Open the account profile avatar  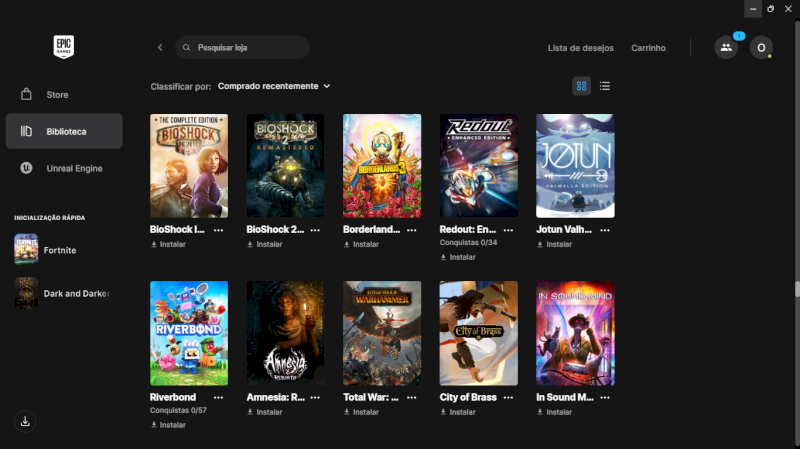coord(761,47)
